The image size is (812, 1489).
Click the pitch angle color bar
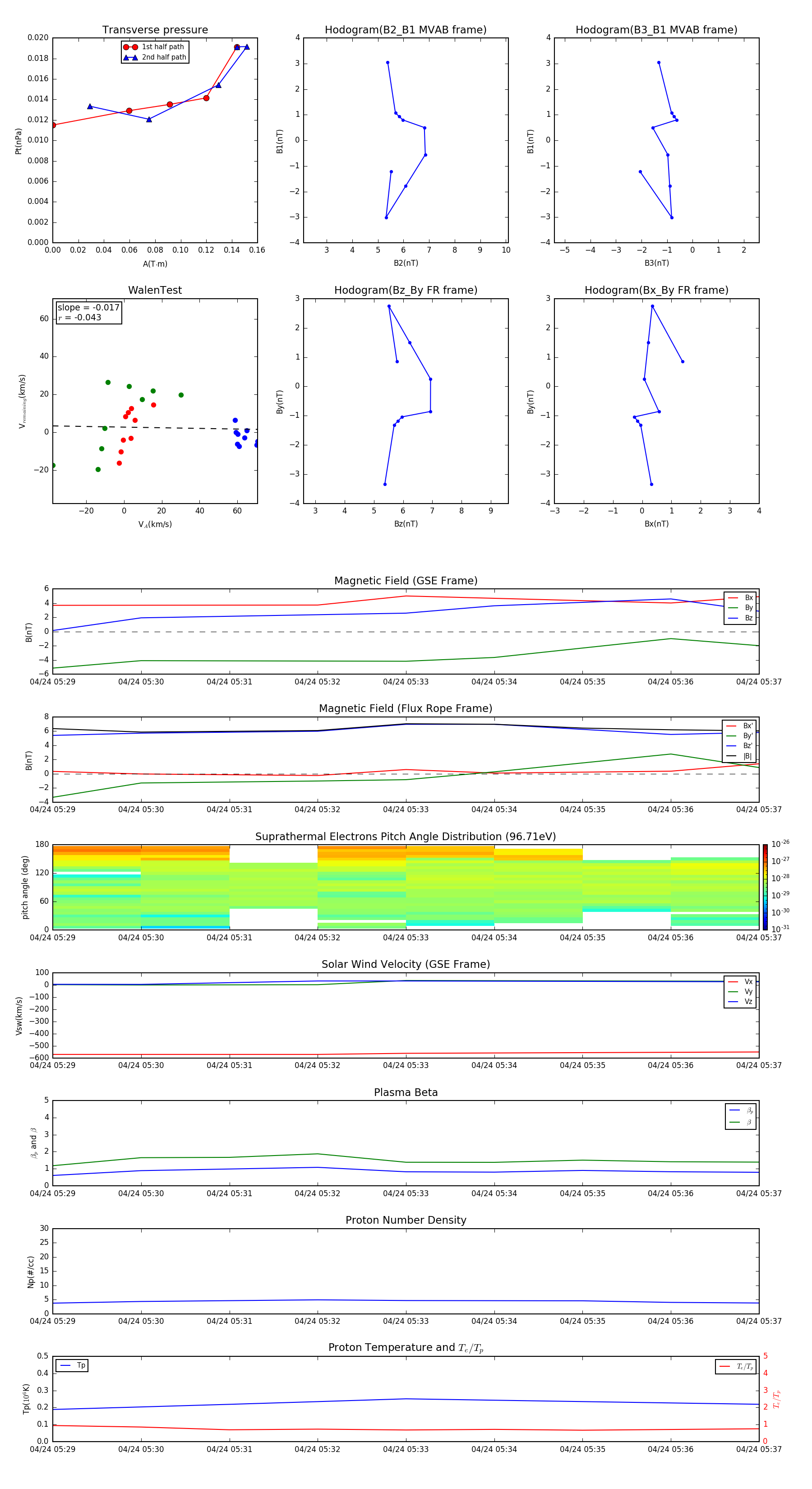765,887
